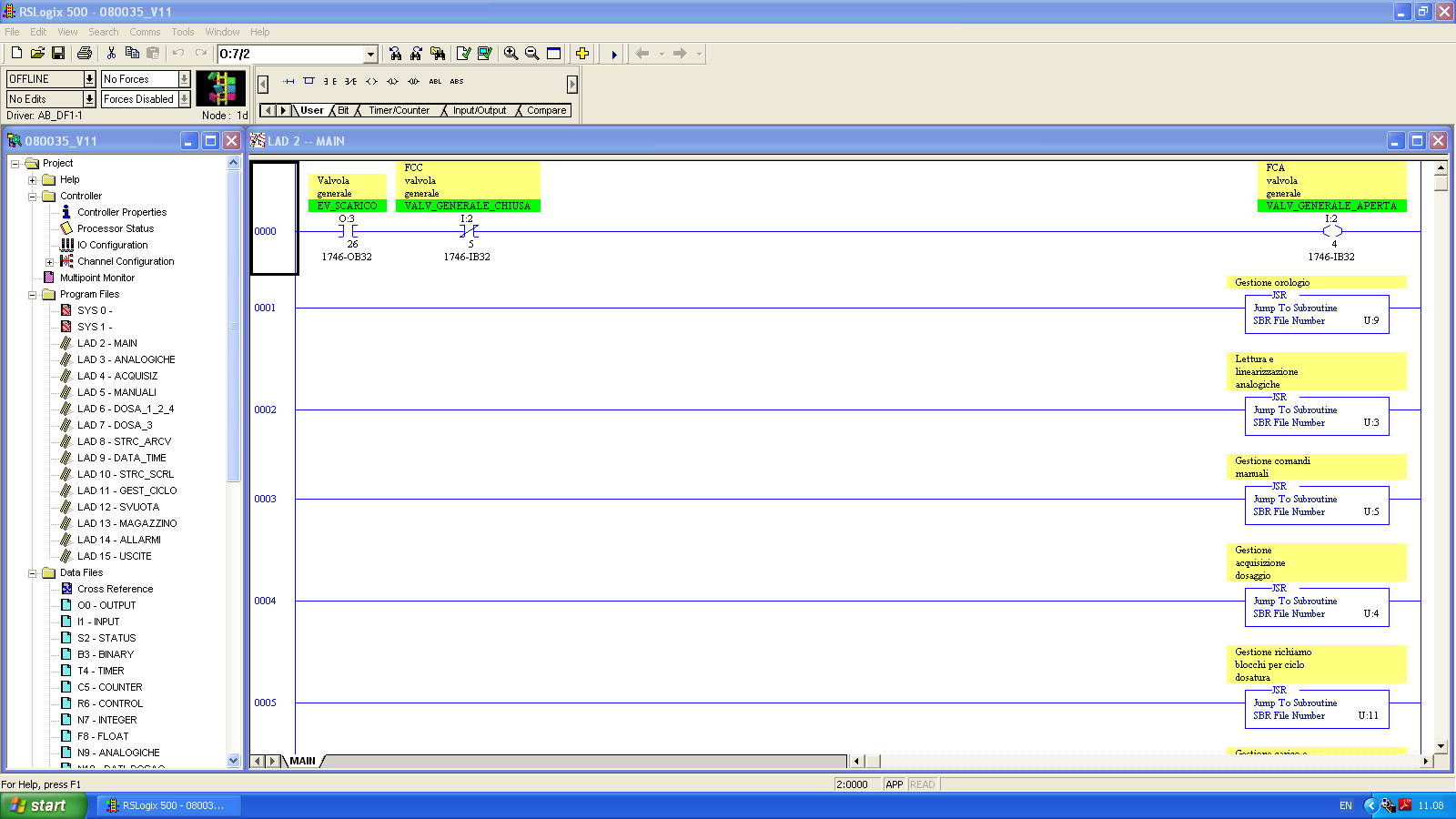Open LAD 14 - ALLARMI program file
Screen dimensions: 1456x819
point(118,540)
